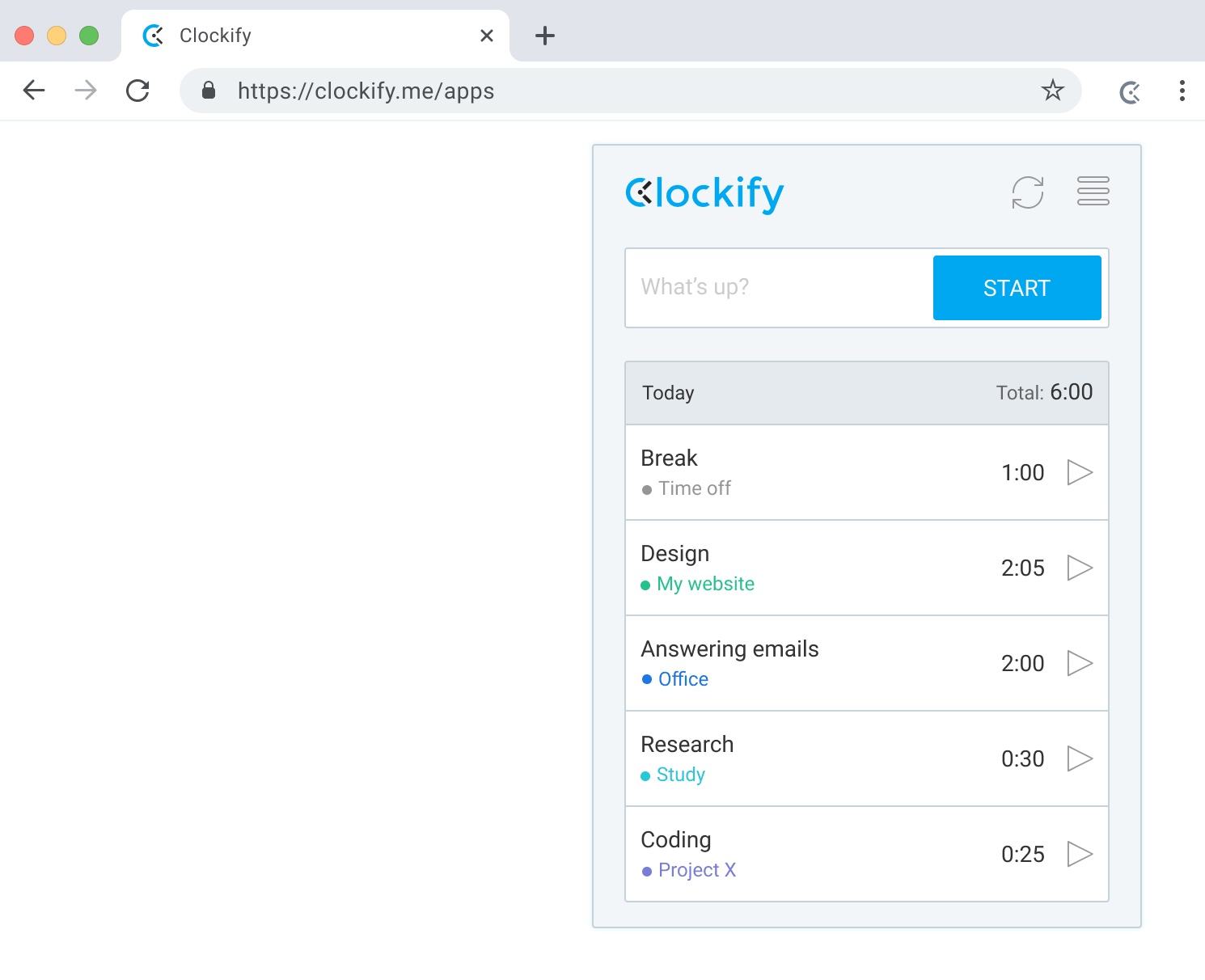The image size is (1205, 980).
Task: Click the Clockify extension icon in toolbar
Action: (1130, 92)
